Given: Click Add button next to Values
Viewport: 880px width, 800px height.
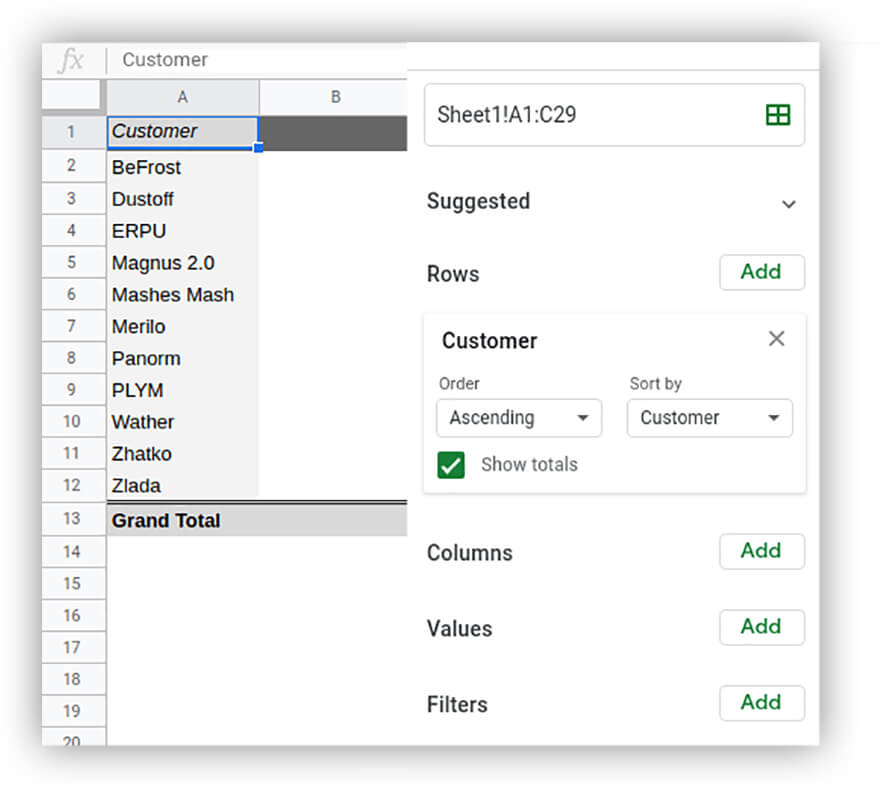Looking at the screenshot, I should pos(761,627).
